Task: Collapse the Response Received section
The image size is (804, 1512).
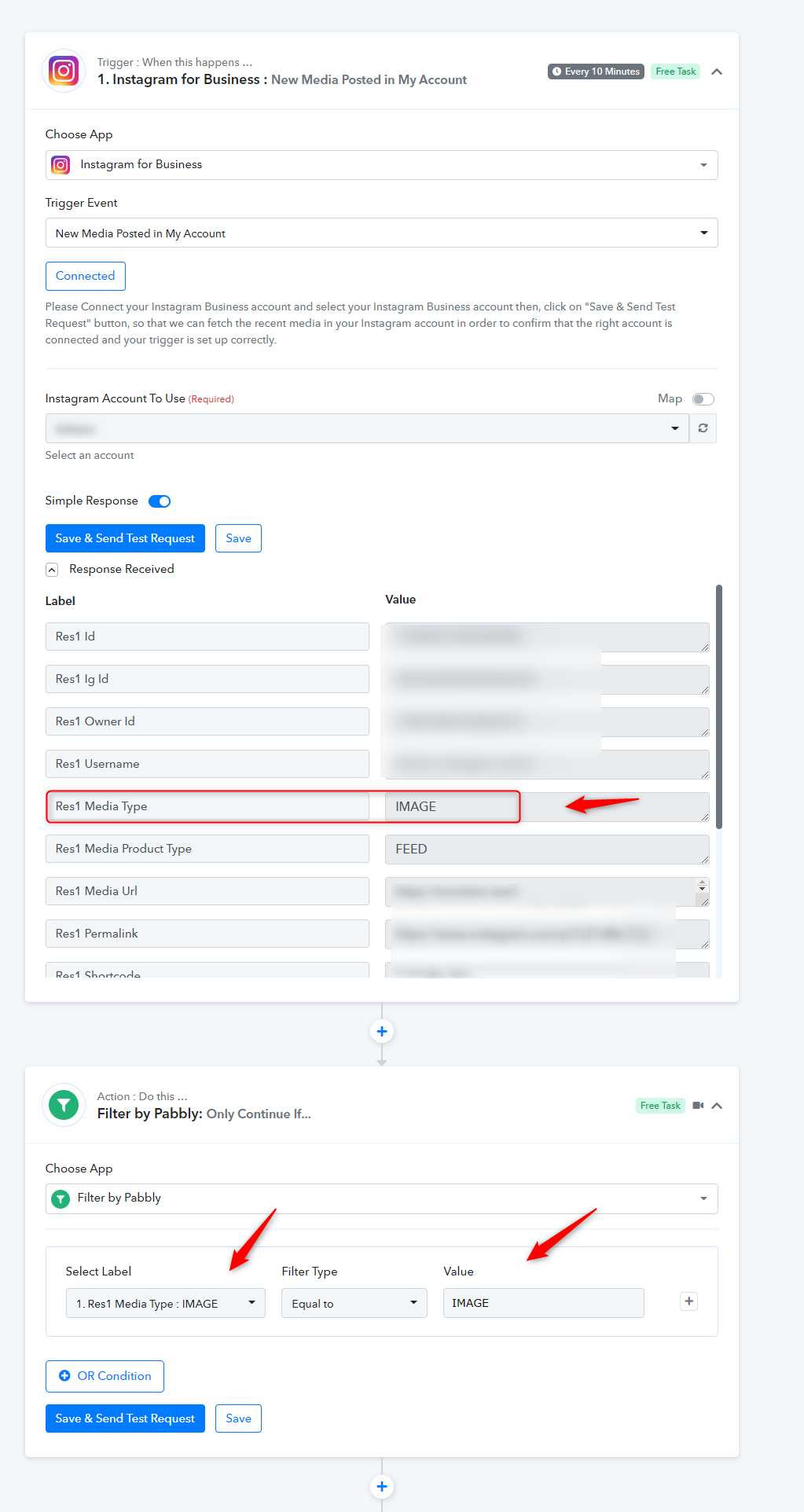Action: [x=52, y=570]
